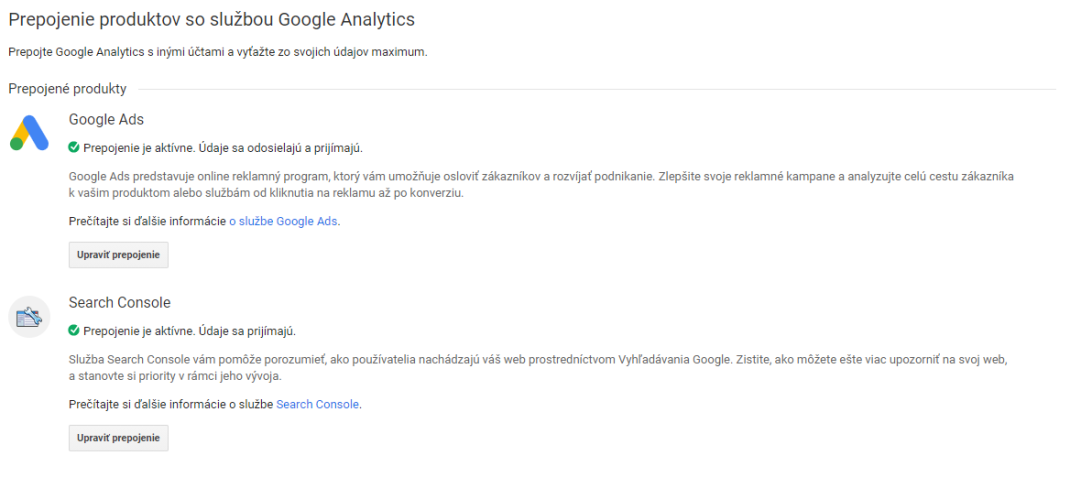Click the 'Prepojené produkty' section label
1070x477 pixels.
(x=68, y=89)
